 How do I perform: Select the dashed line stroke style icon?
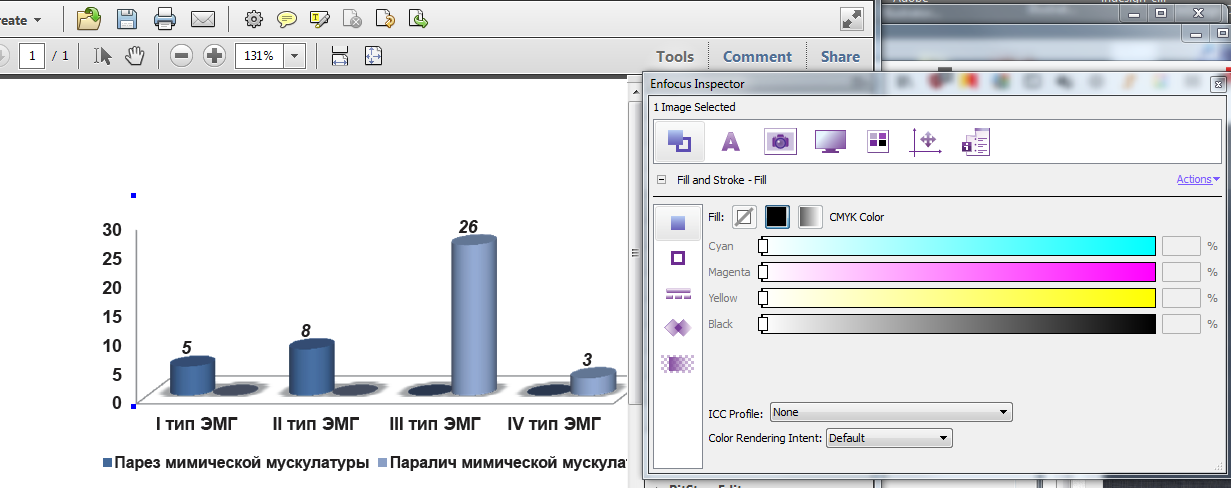[x=678, y=293]
